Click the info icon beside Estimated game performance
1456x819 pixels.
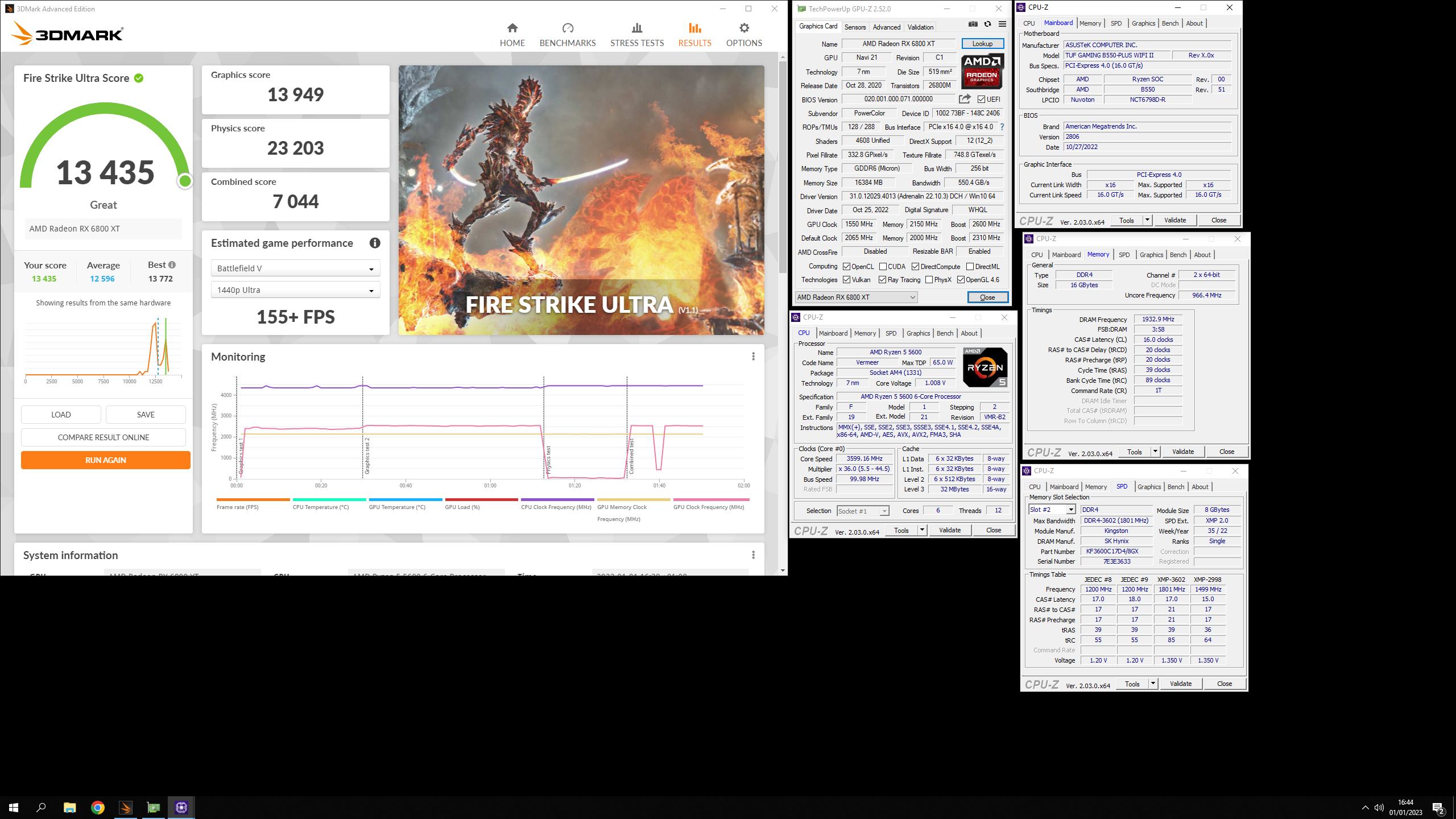[375, 243]
